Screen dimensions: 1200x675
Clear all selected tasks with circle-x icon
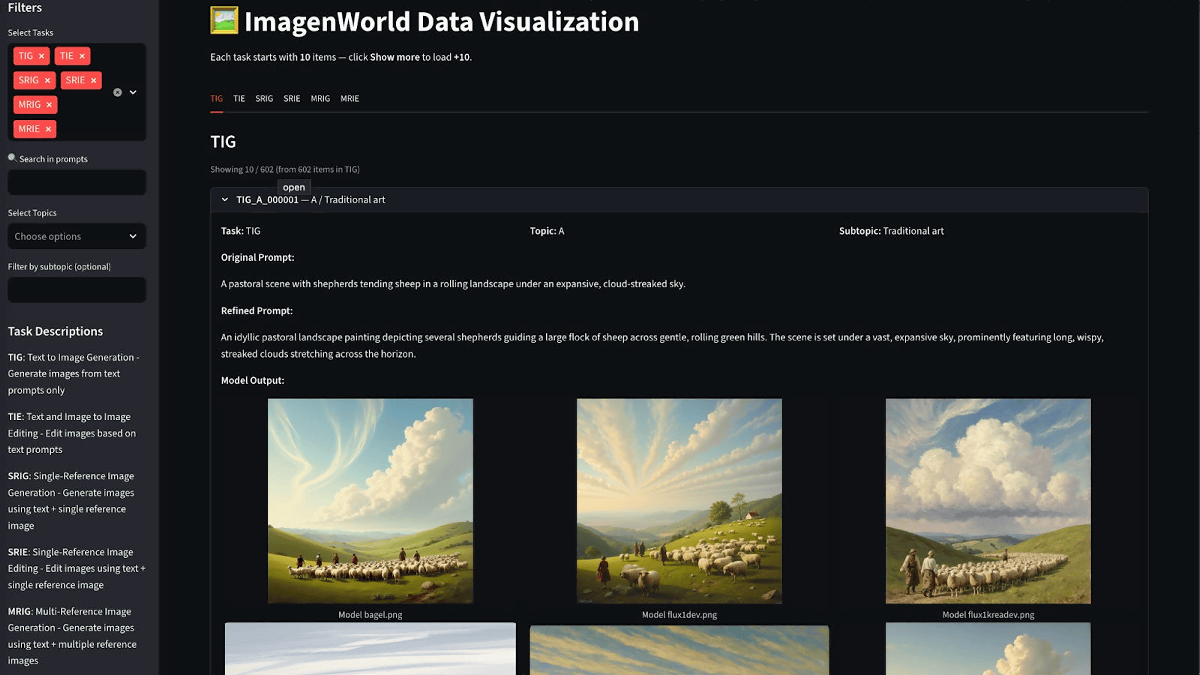[117, 92]
